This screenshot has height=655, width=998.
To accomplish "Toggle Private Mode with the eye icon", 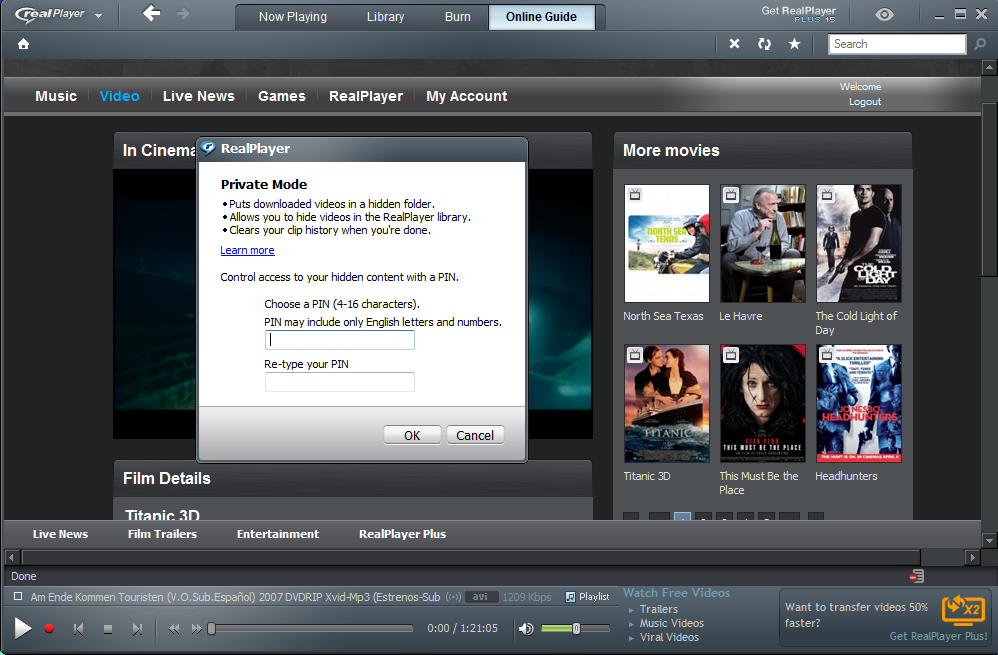I will (884, 15).
